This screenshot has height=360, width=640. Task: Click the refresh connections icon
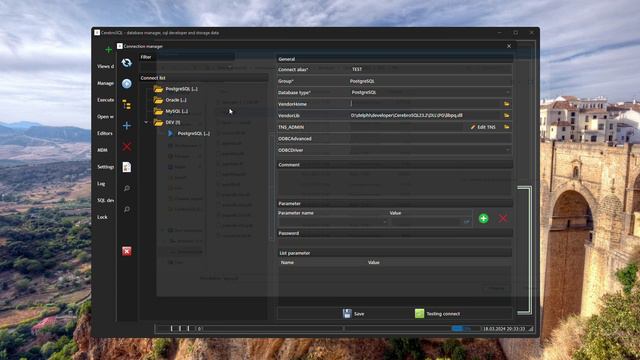click(x=127, y=63)
